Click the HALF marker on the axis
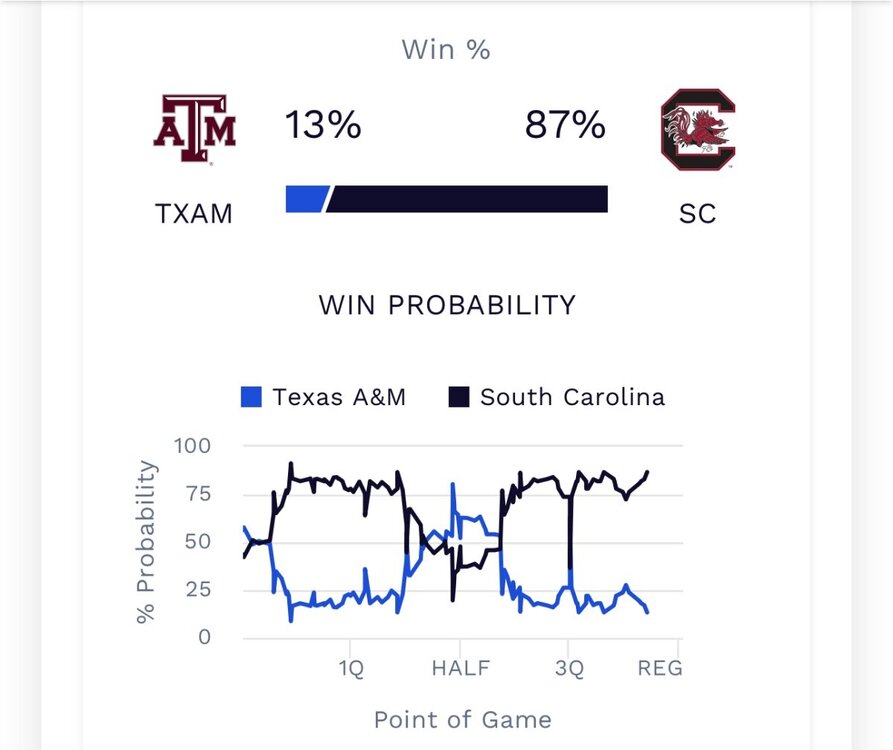 (461, 669)
